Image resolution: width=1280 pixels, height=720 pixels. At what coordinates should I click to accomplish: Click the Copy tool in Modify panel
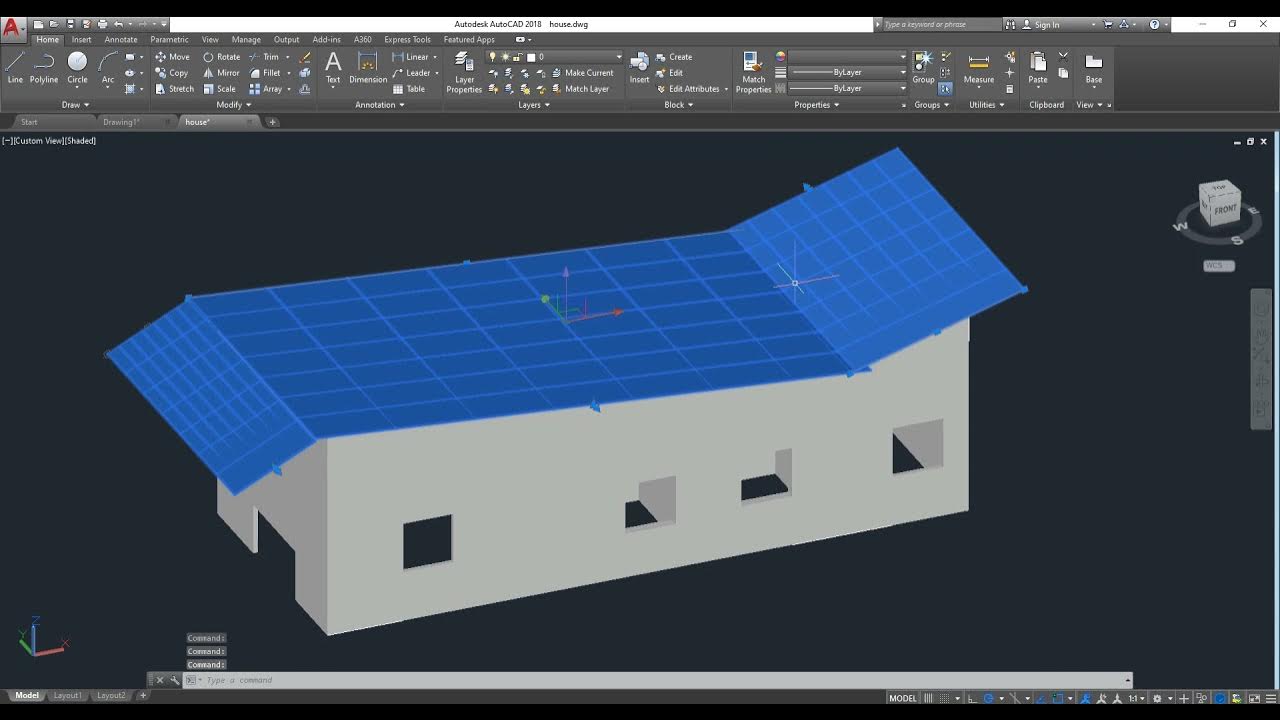172,73
